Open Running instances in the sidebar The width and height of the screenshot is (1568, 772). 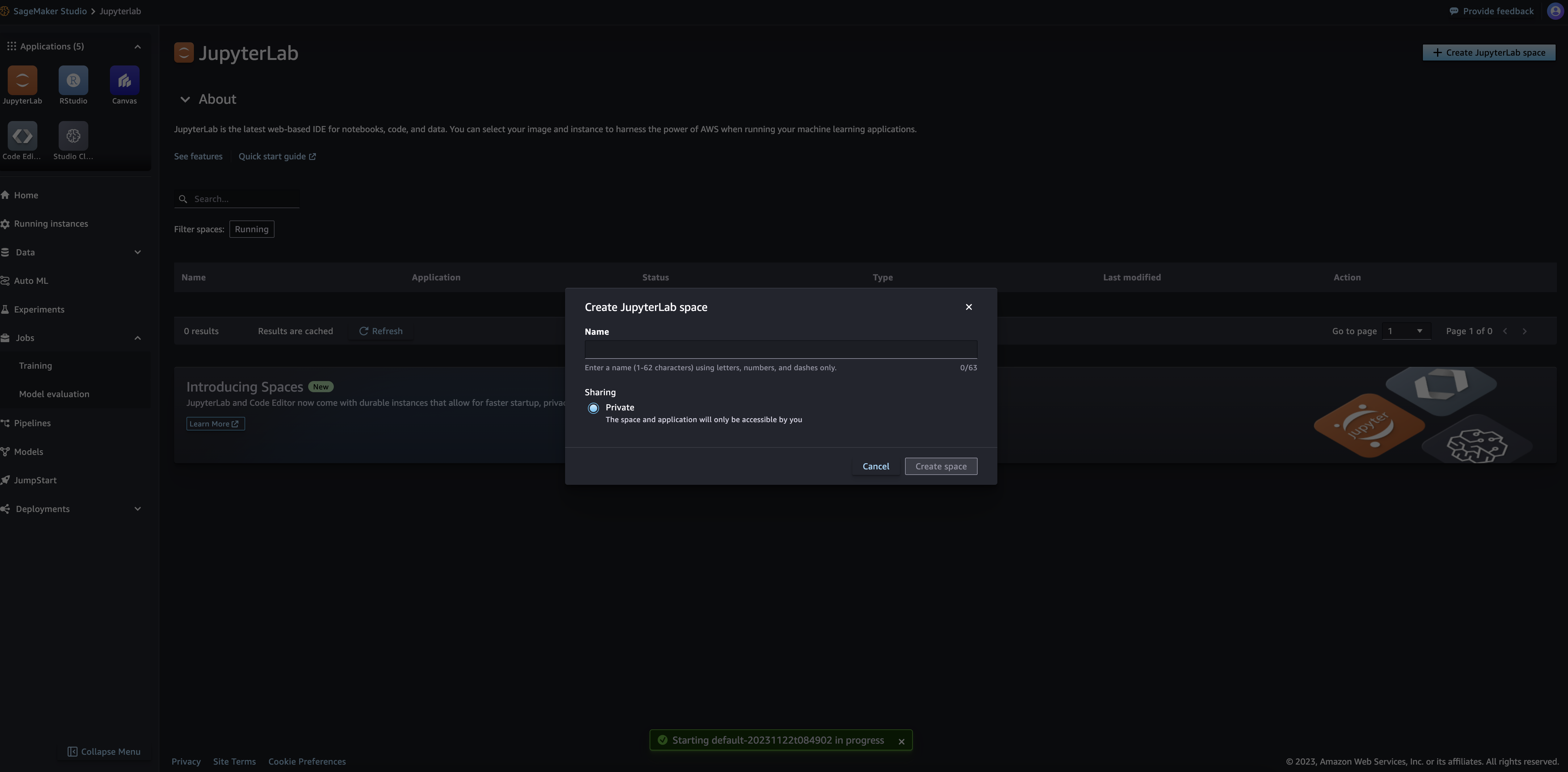coord(51,224)
